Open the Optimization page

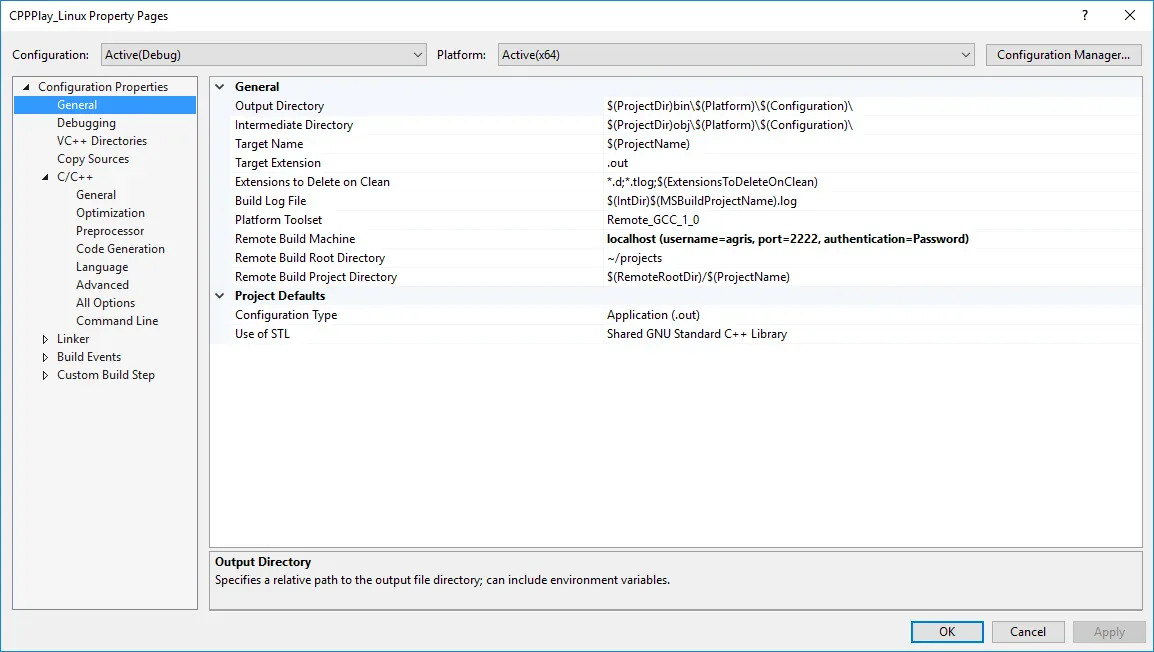coord(110,213)
